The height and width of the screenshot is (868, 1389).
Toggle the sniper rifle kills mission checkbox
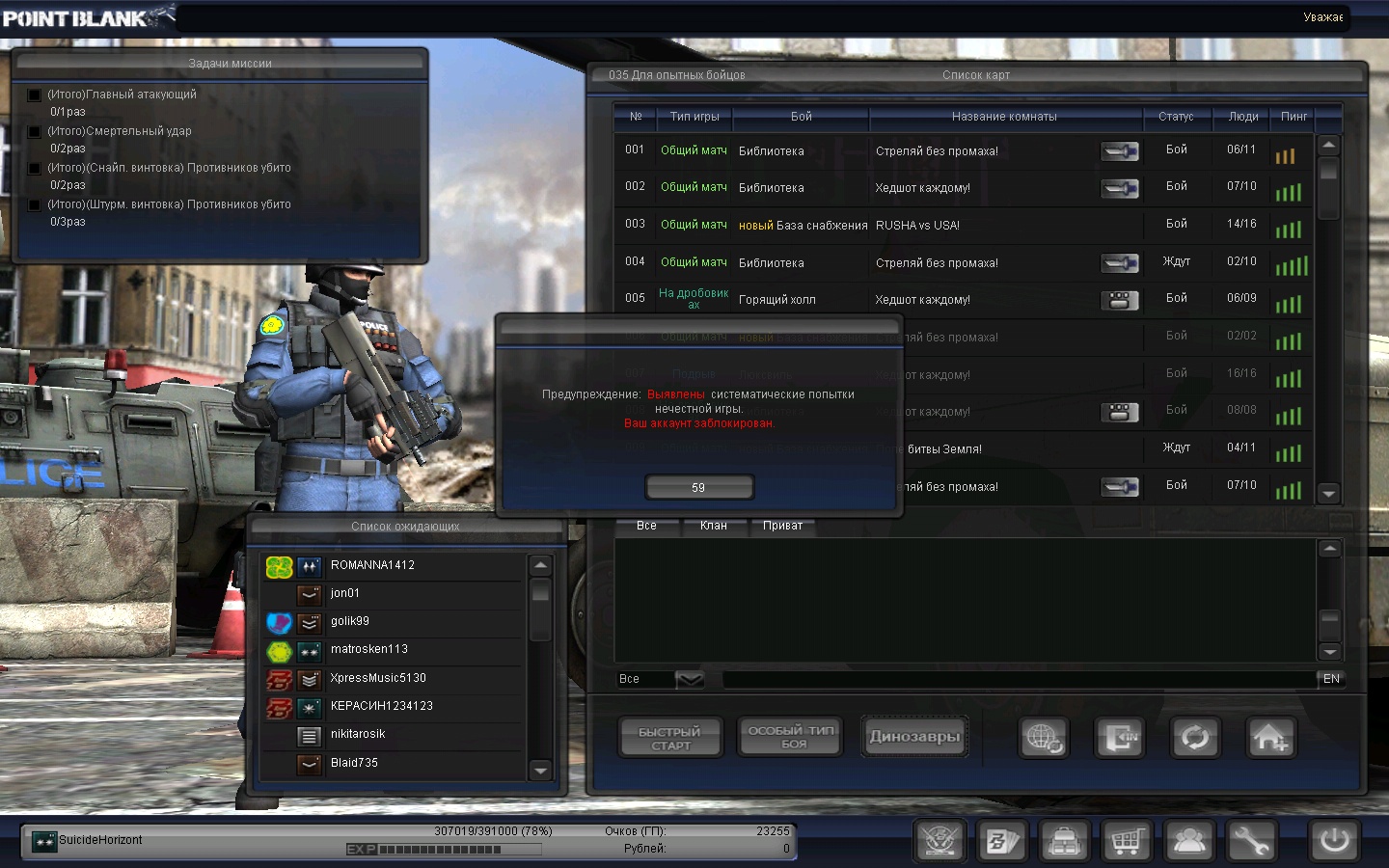[35, 168]
